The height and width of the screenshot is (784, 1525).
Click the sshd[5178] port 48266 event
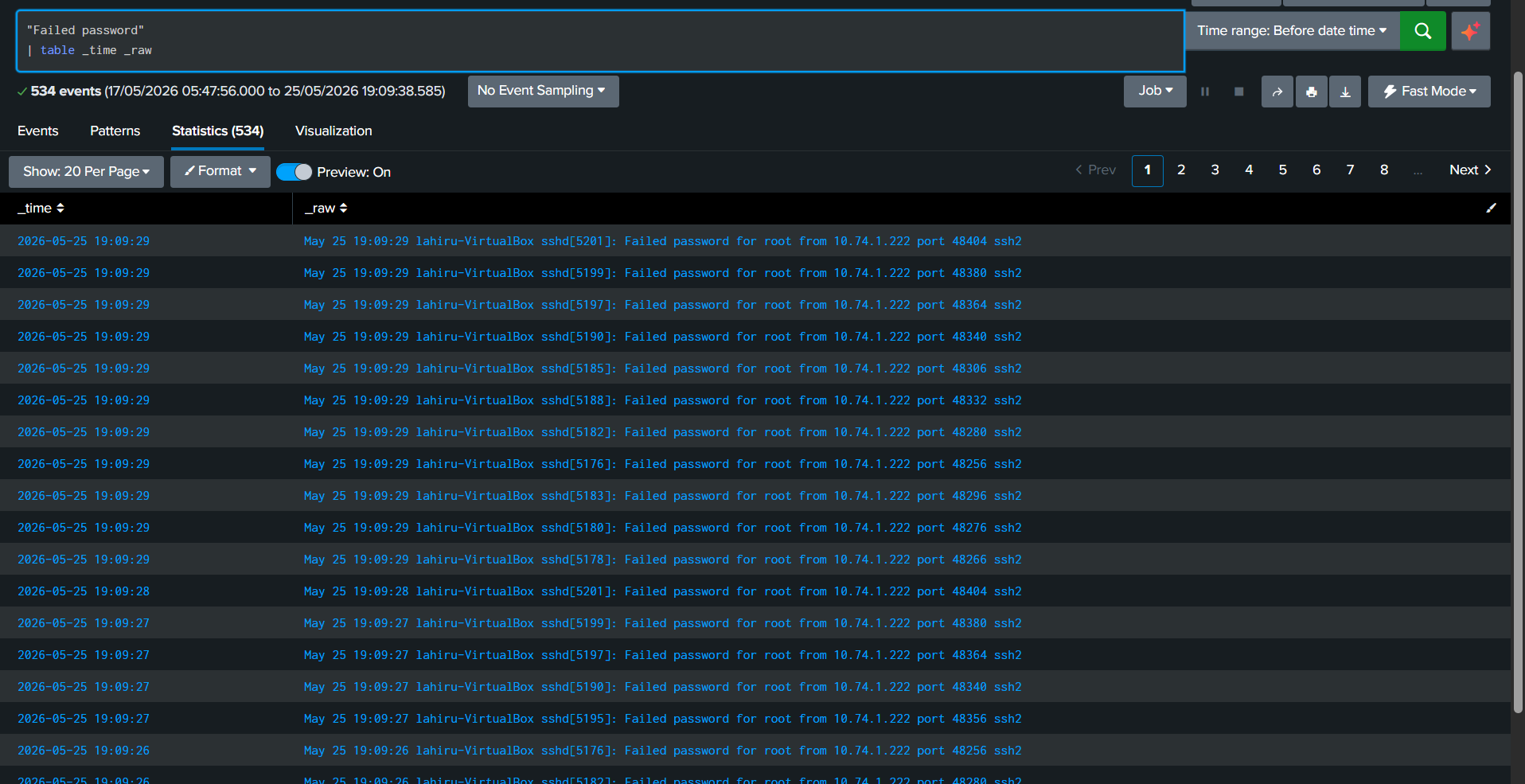(662, 560)
